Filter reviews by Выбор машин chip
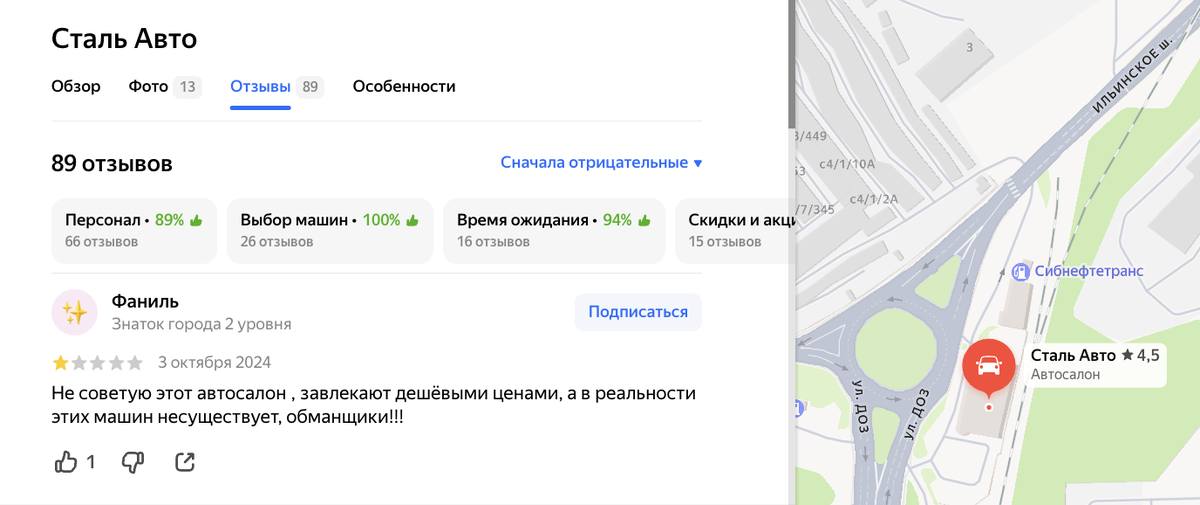Image resolution: width=1200 pixels, height=505 pixels. click(330, 230)
